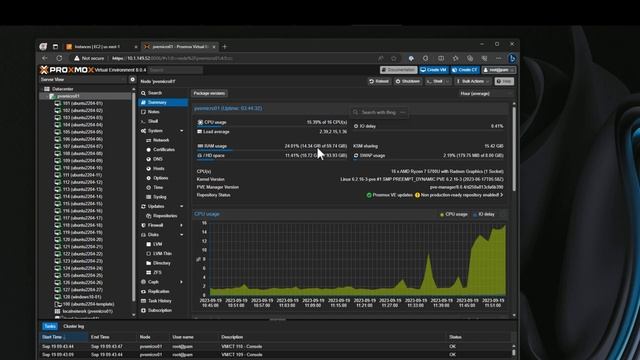Switch to the Tasks tab
This screenshot has width=640, height=360.
tap(50, 326)
